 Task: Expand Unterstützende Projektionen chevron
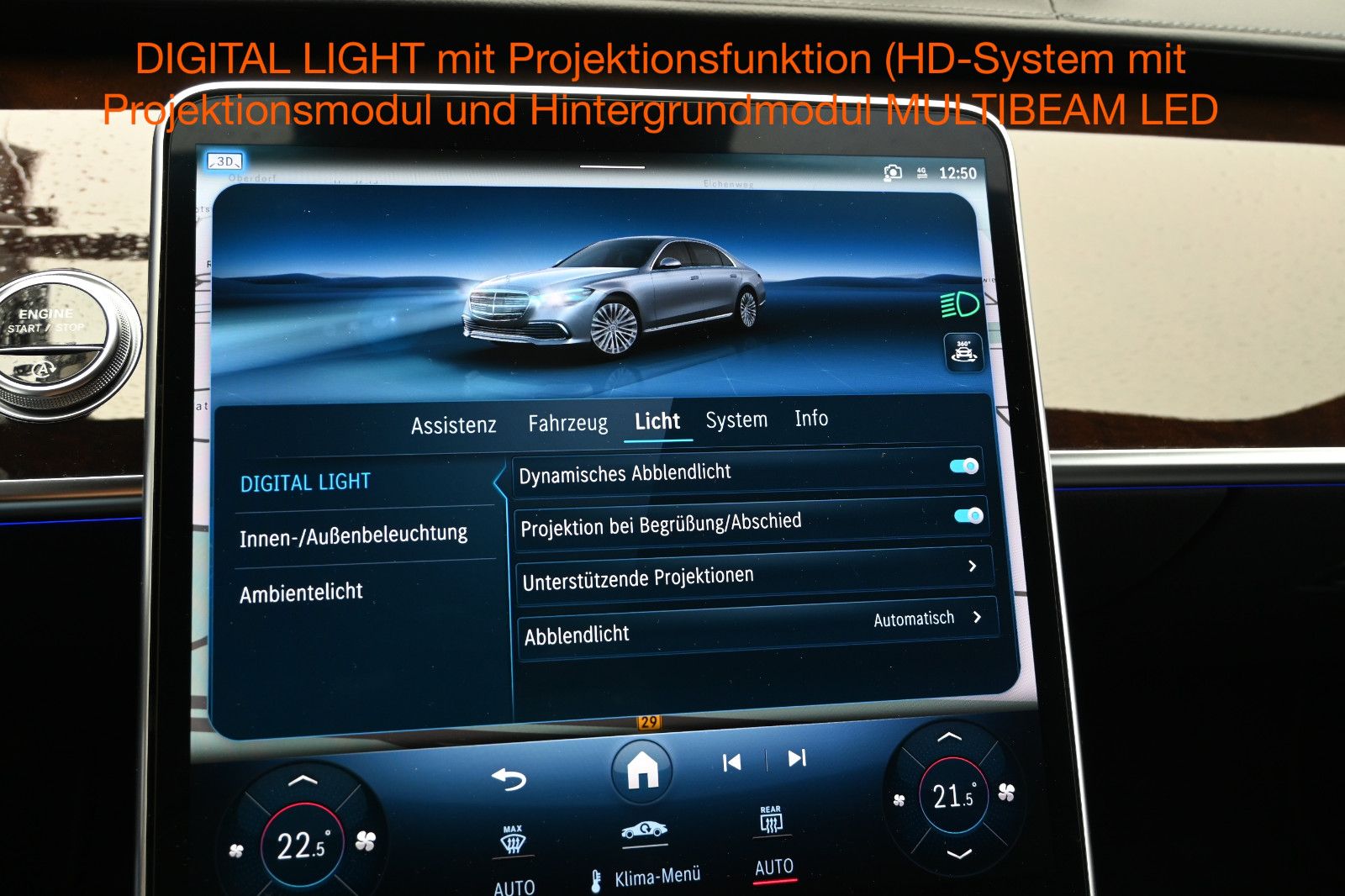pyautogui.click(x=973, y=566)
